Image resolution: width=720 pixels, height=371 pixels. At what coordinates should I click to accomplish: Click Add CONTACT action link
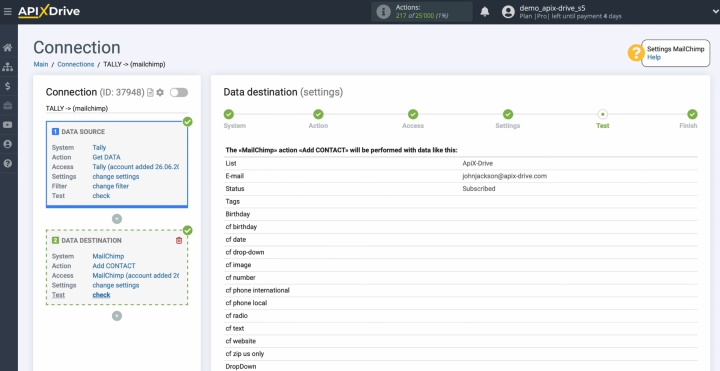click(x=114, y=266)
